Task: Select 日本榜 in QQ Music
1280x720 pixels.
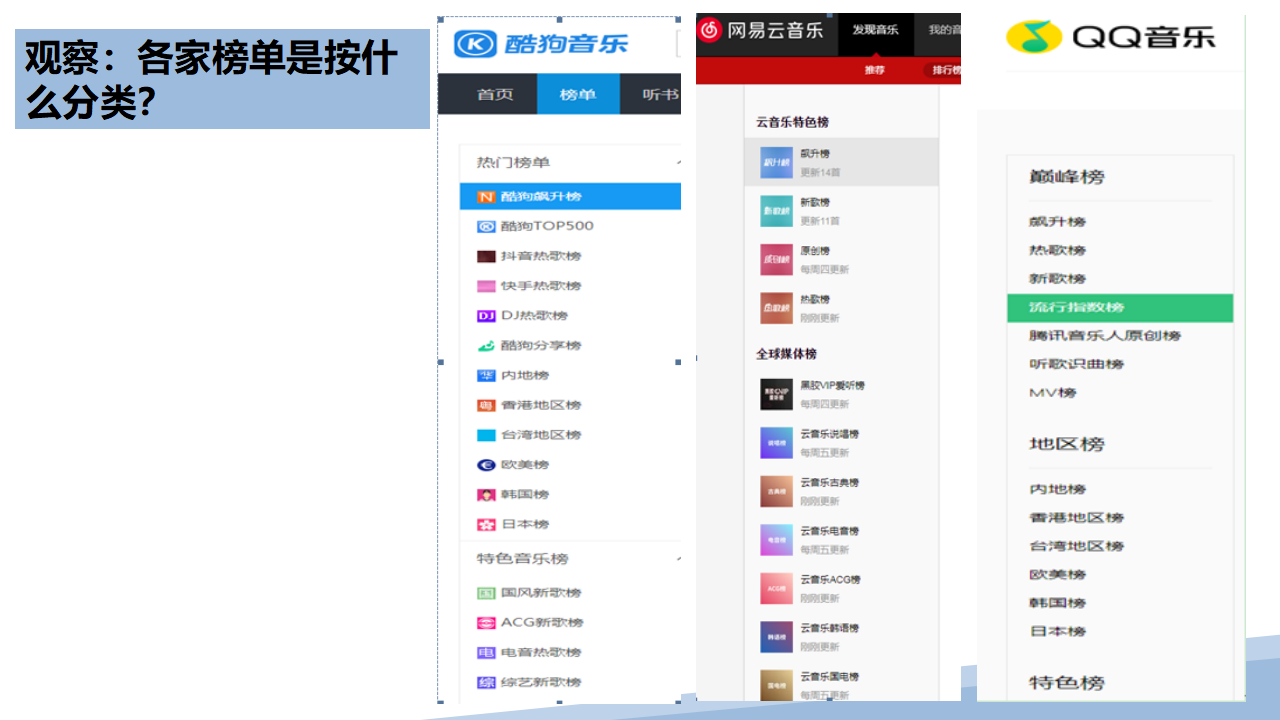Action: (x=1057, y=632)
